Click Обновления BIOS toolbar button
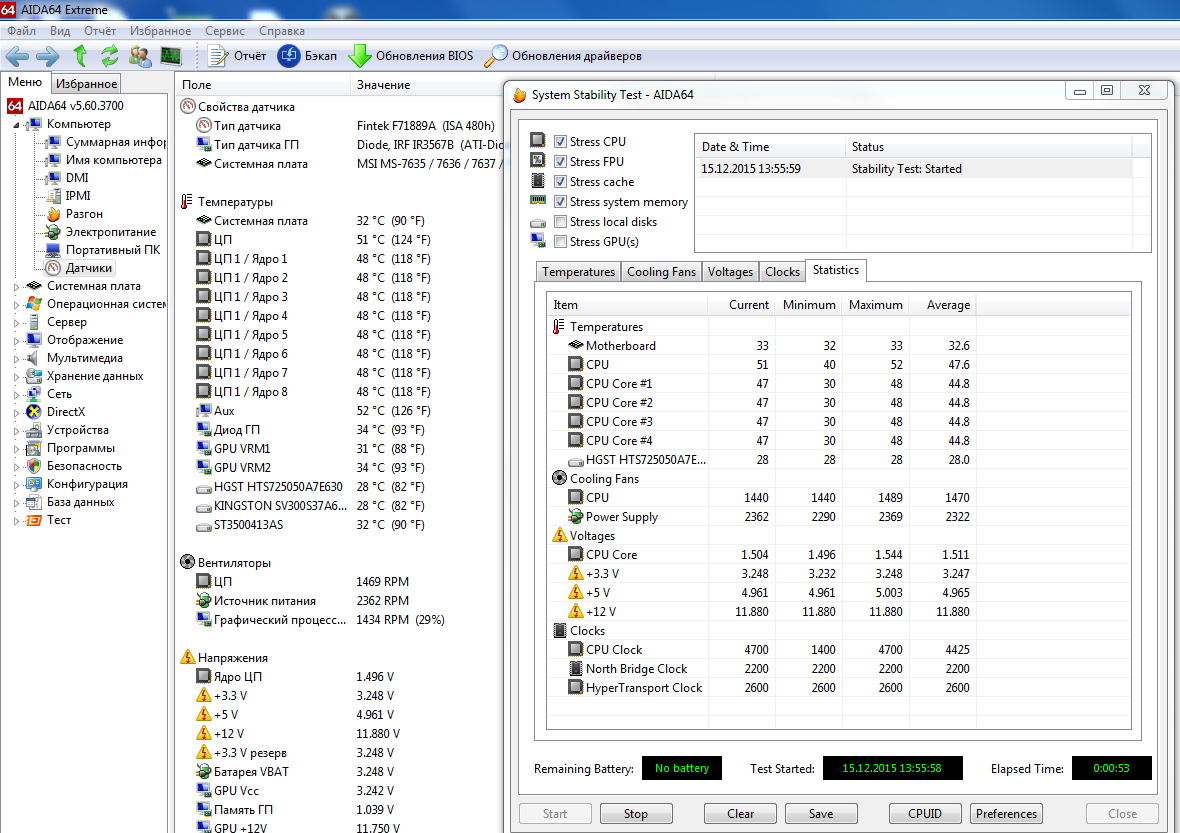This screenshot has width=1180, height=833. [411, 56]
